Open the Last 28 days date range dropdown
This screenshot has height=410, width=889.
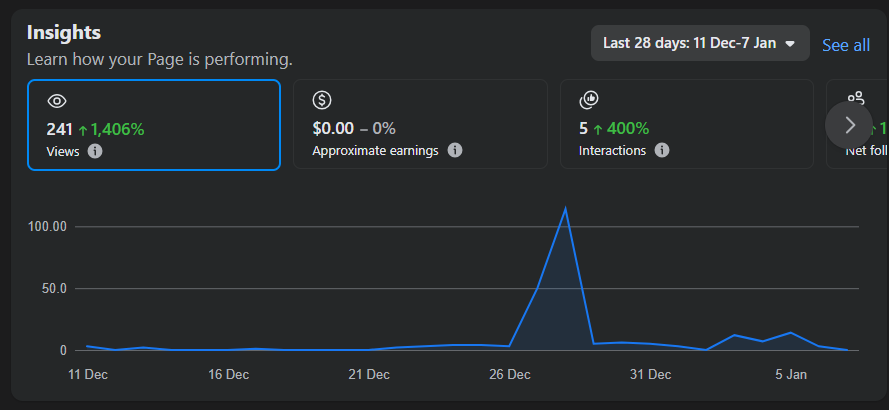[x=699, y=44]
